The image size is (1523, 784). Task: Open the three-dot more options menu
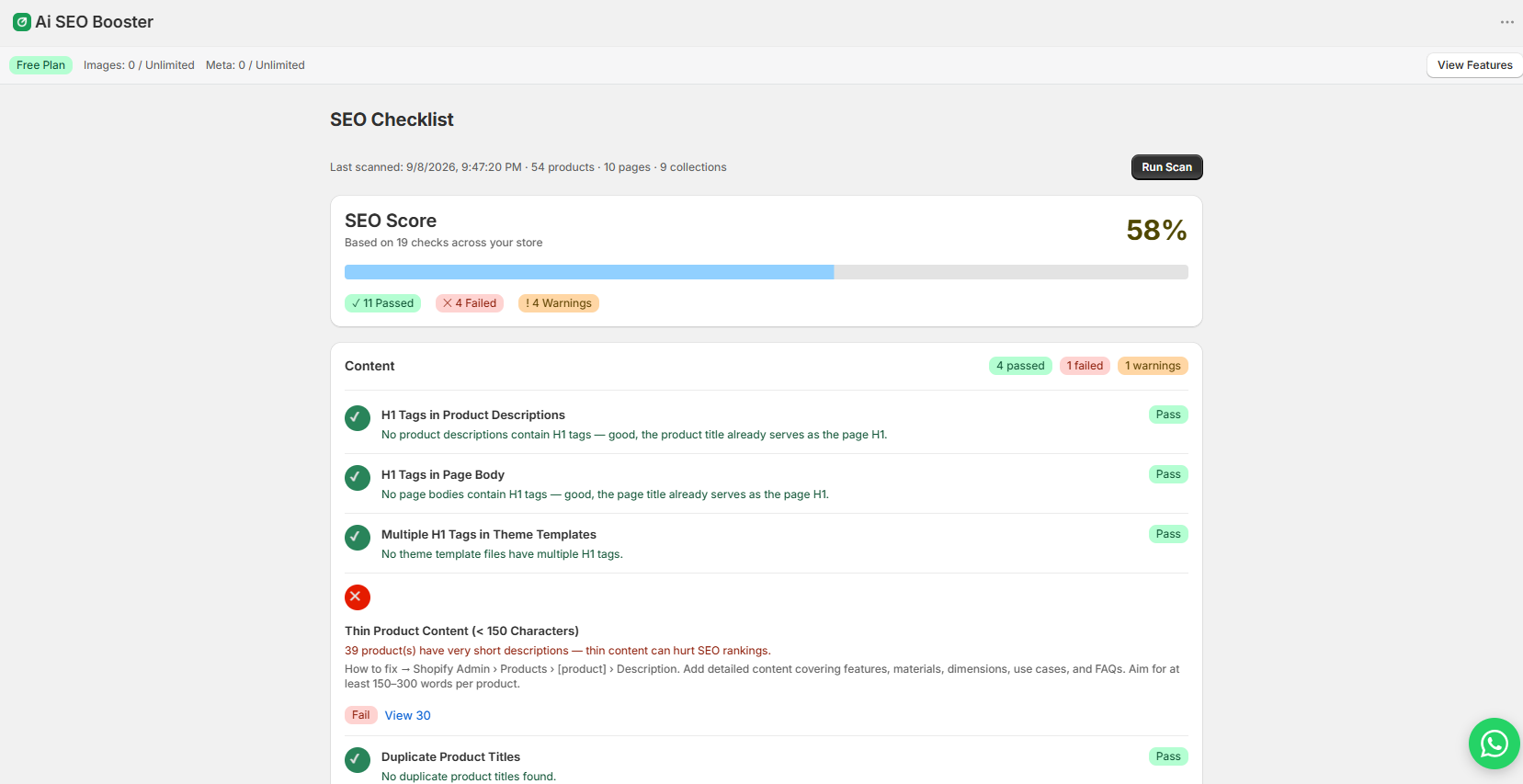point(1506,22)
